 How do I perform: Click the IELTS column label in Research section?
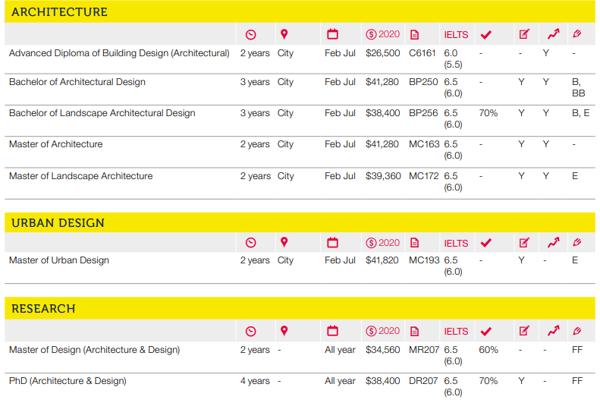[455, 331]
